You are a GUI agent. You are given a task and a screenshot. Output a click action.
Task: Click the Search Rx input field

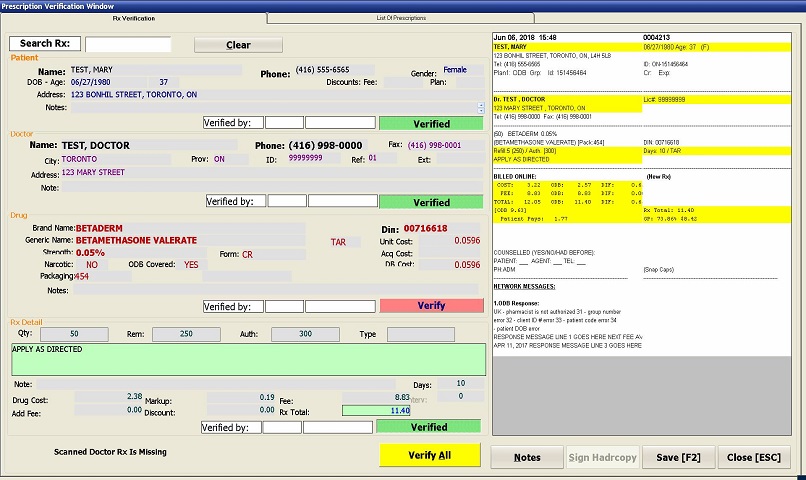click(x=128, y=44)
